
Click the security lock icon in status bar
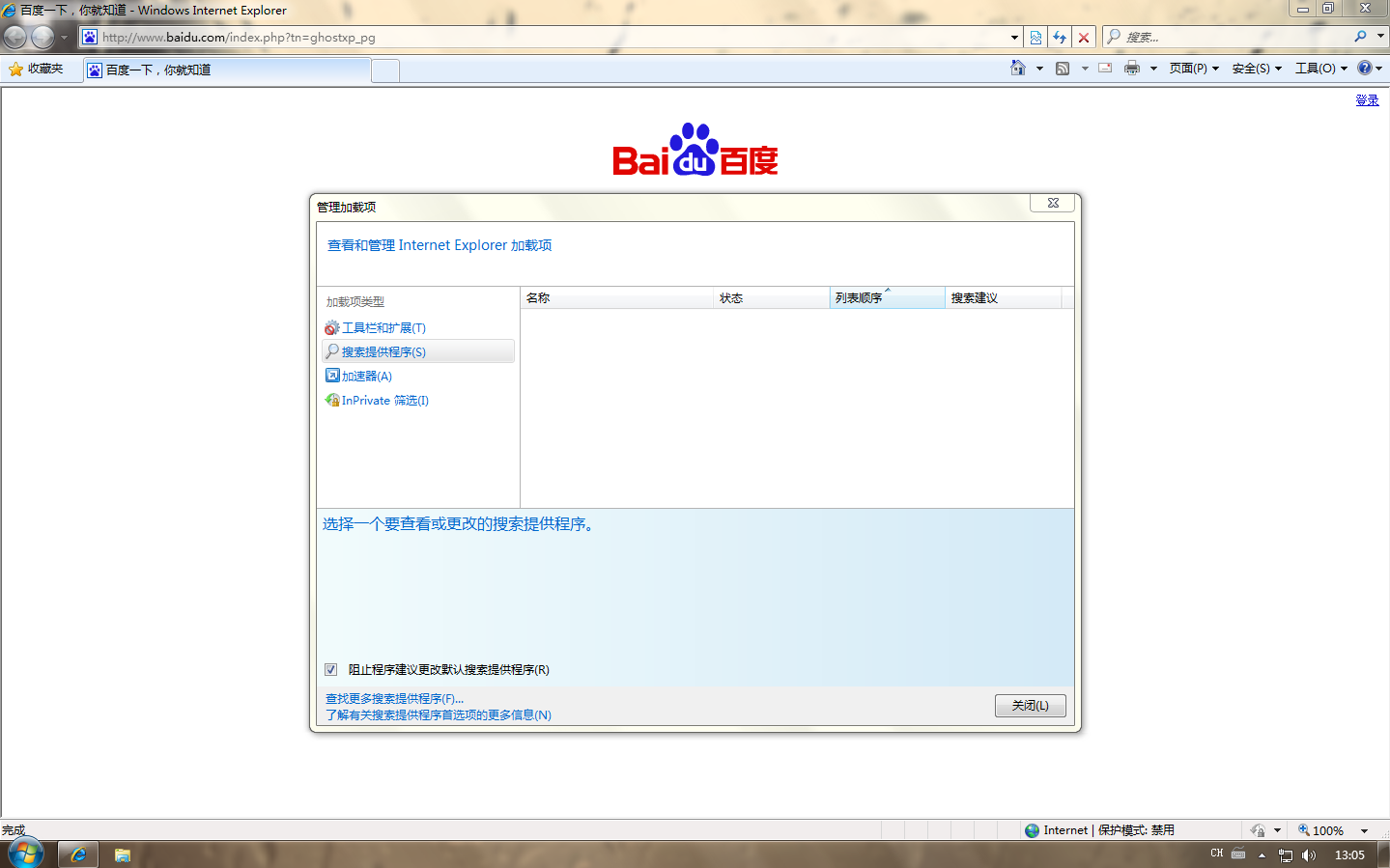1258,830
